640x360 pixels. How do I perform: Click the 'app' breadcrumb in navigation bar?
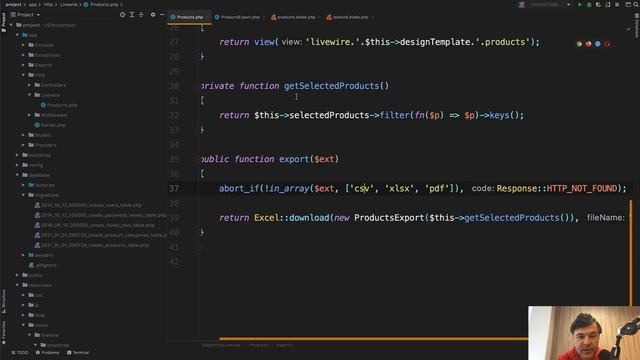33,4
